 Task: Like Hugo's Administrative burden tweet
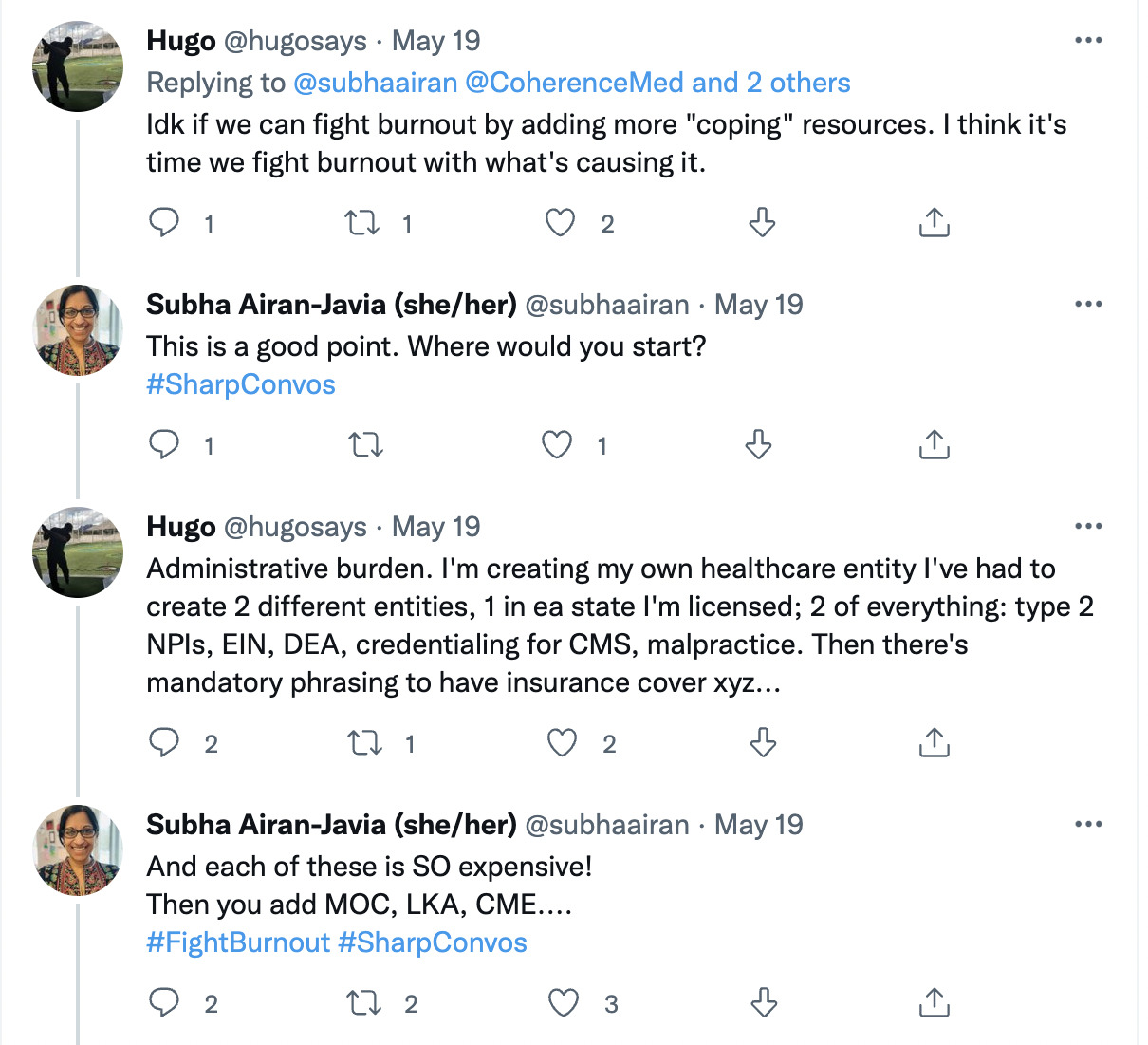pos(562,742)
